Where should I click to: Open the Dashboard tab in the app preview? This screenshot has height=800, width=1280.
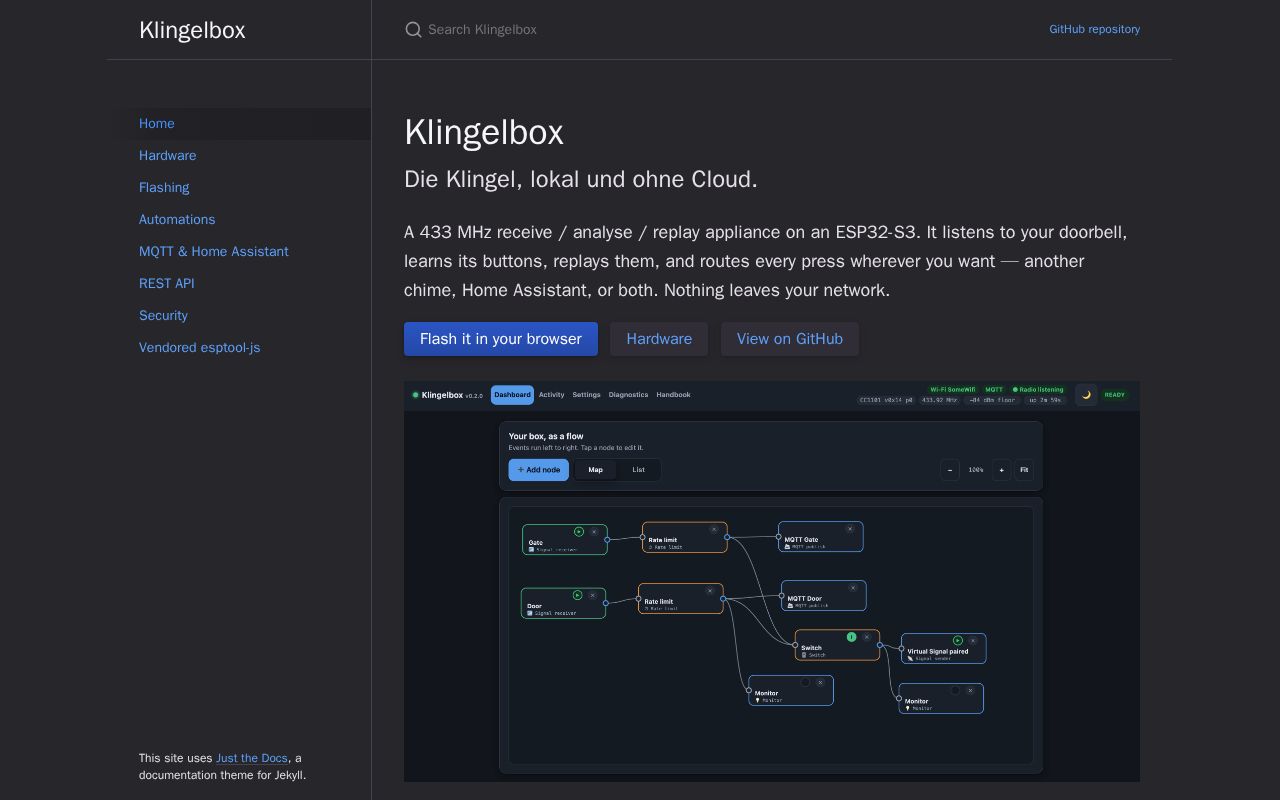512,395
